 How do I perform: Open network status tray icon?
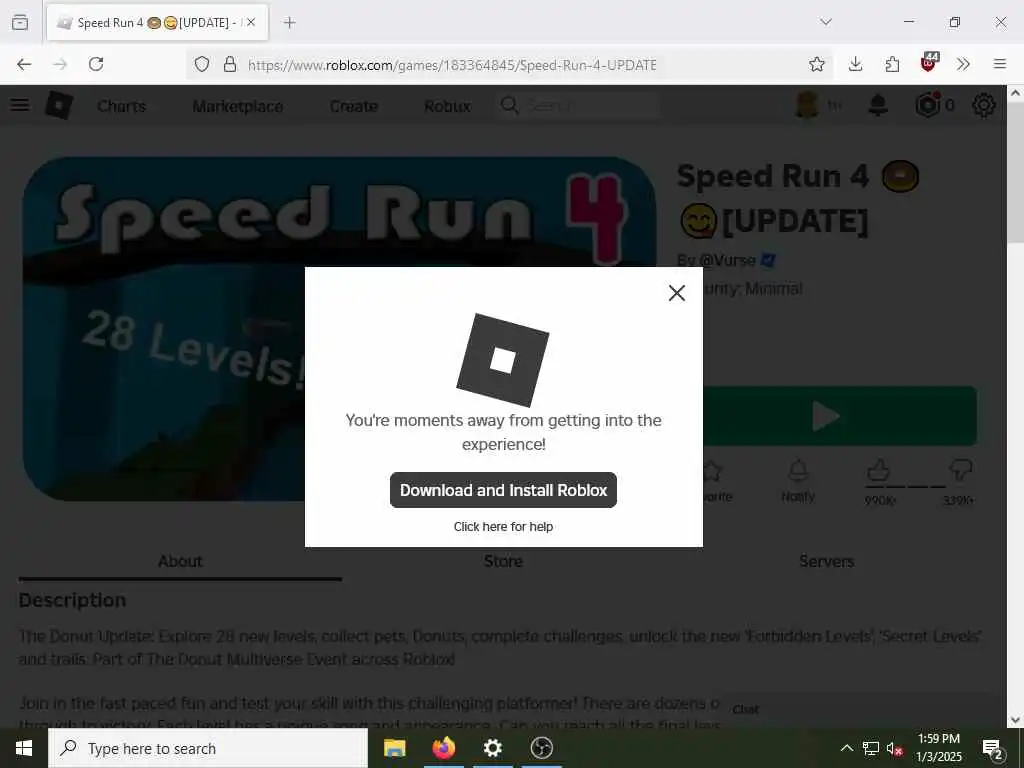[x=871, y=748]
